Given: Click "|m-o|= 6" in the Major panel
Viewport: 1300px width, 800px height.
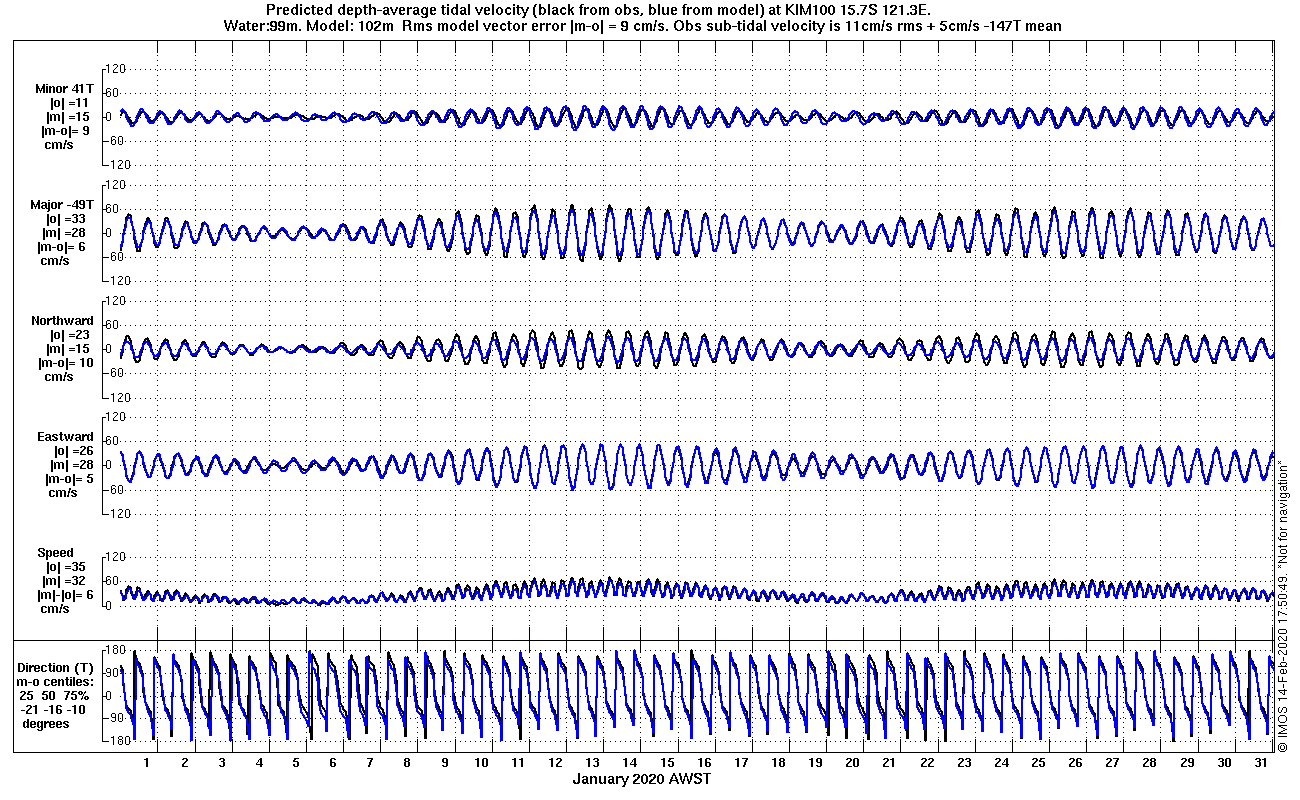Looking at the screenshot, I should [x=63, y=247].
